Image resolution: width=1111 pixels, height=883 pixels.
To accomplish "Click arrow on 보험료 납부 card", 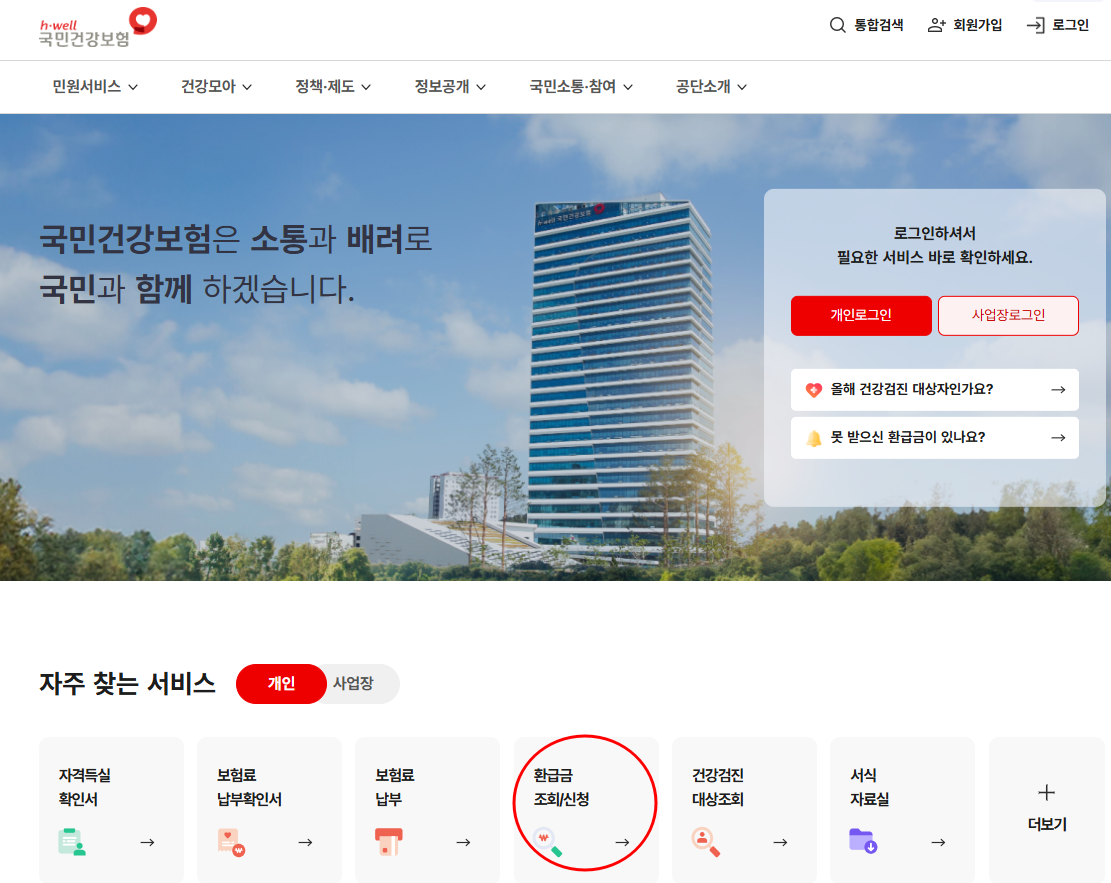I will (463, 843).
